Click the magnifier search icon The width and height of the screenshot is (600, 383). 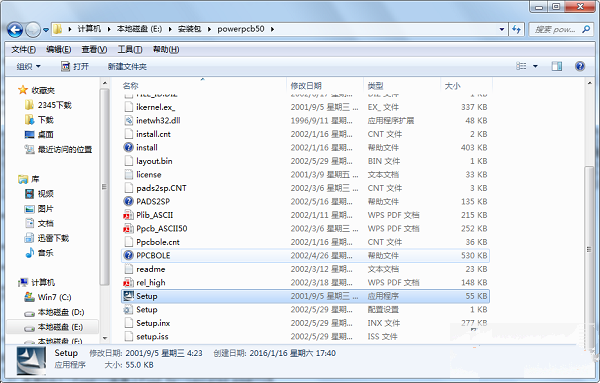pos(585,29)
